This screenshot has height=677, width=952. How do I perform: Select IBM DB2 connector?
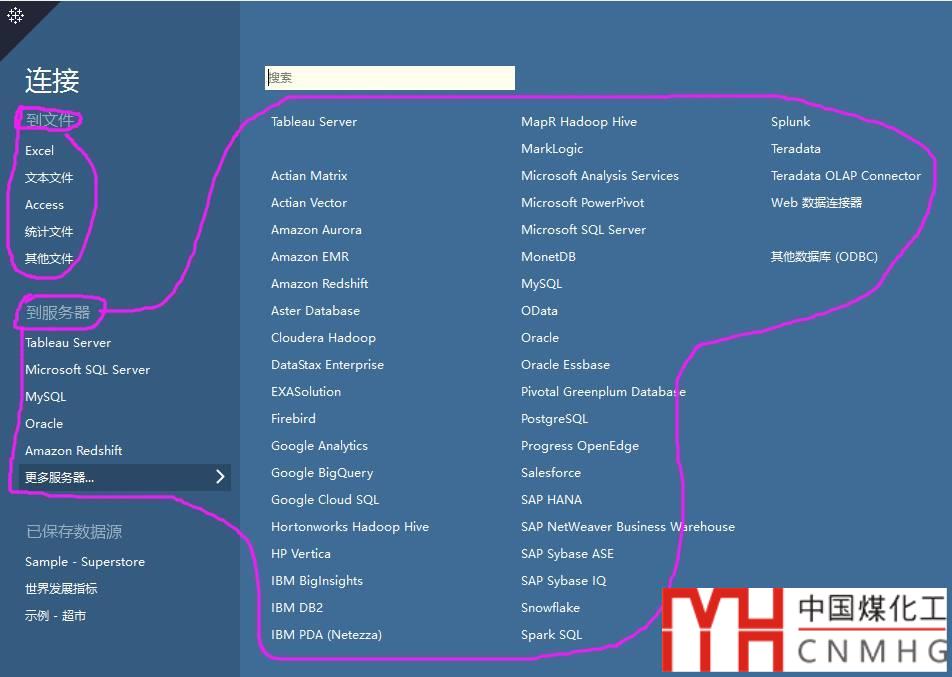pos(297,607)
